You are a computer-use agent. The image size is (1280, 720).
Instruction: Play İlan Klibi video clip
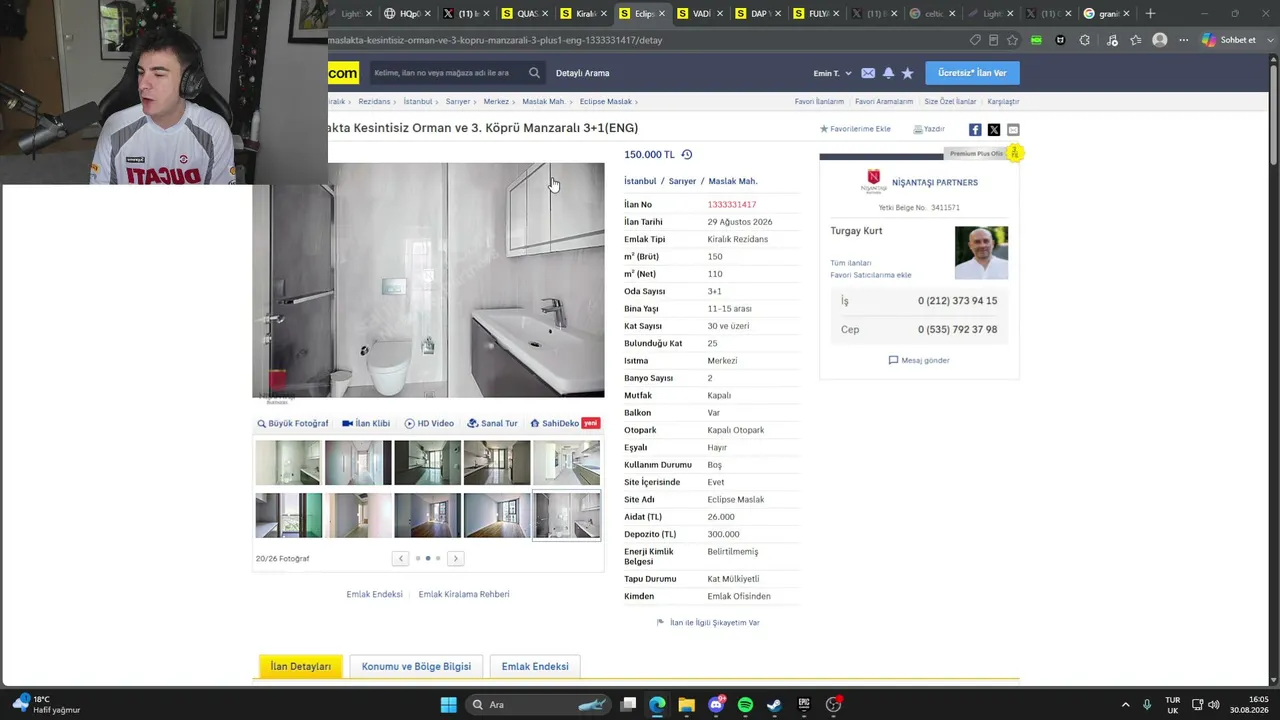(366, 423)
